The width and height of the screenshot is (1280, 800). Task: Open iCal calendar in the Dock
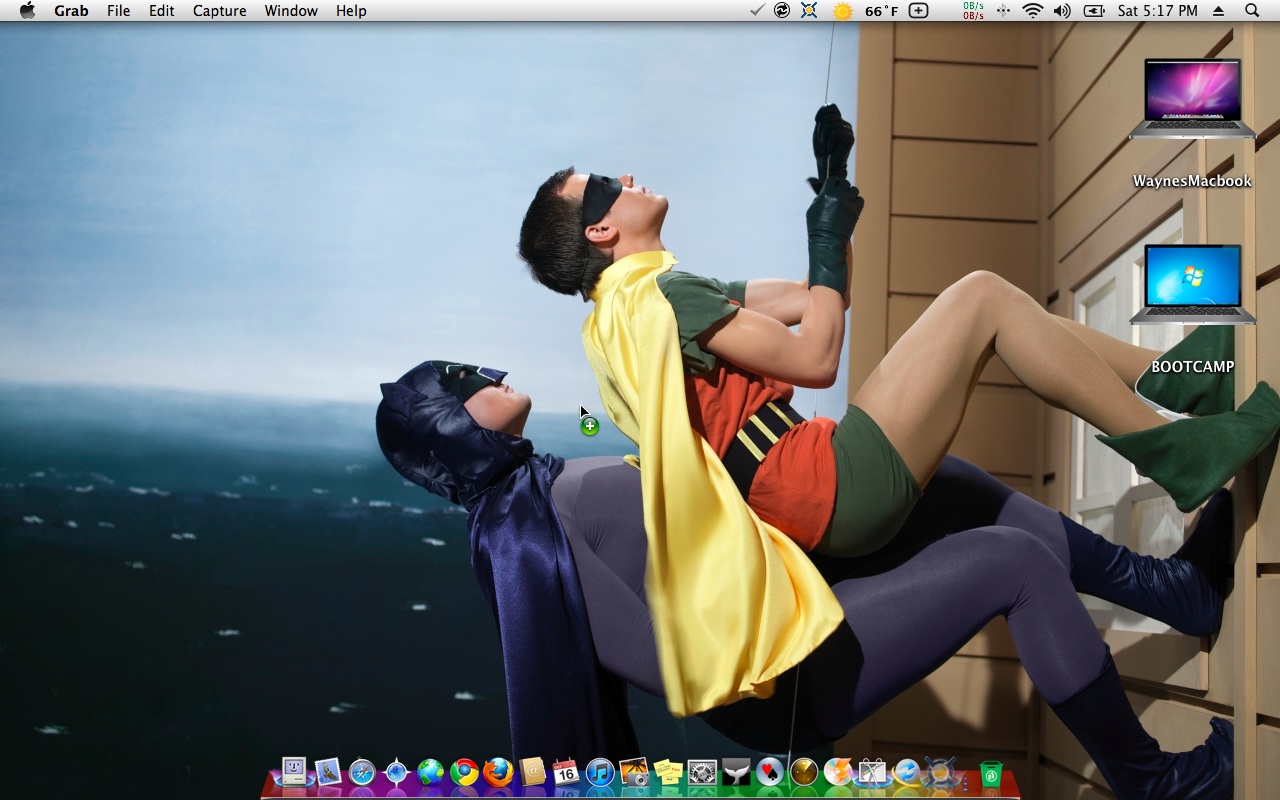click(566, 772)
